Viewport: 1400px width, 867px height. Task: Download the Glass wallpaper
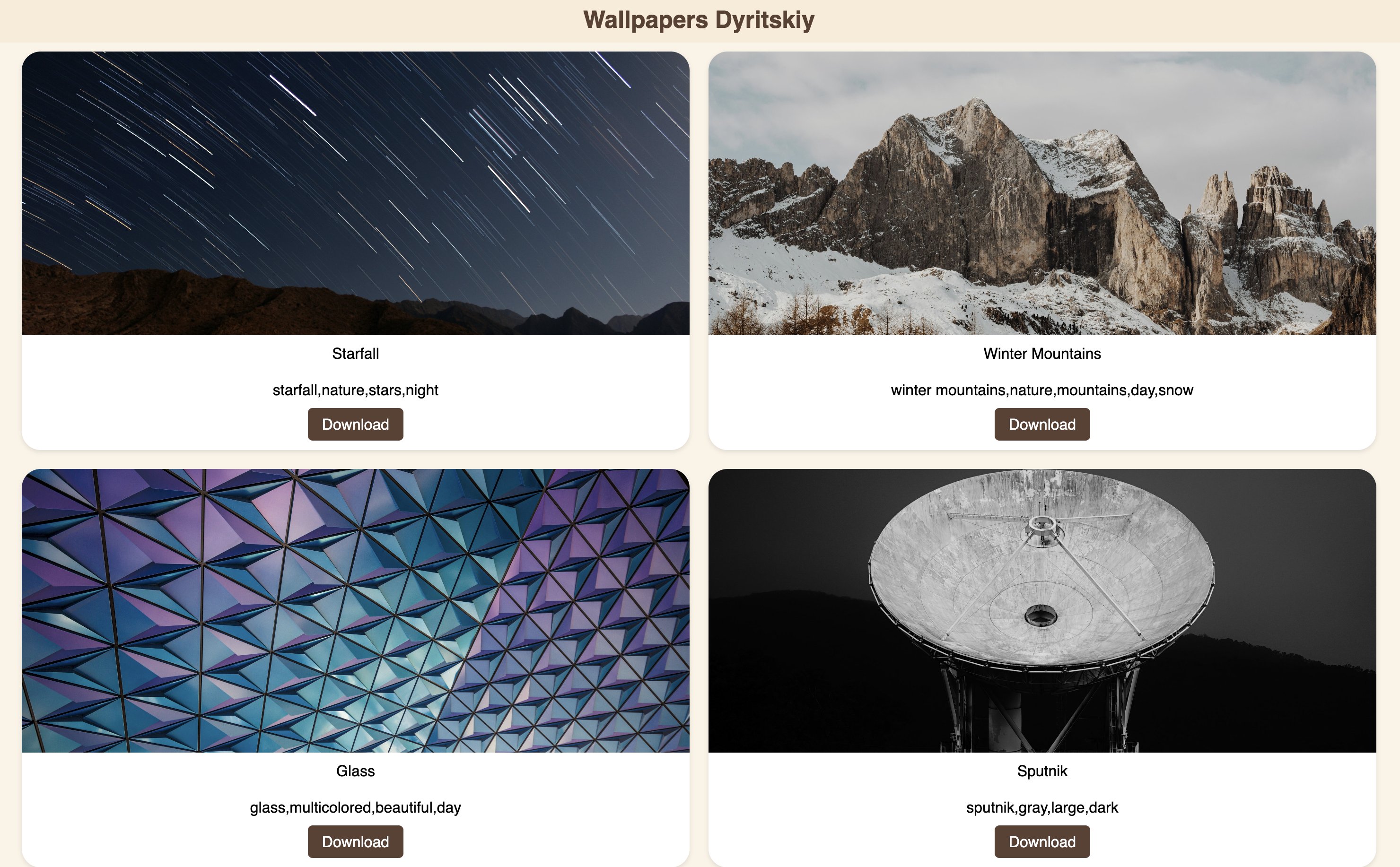coord(356,842)
